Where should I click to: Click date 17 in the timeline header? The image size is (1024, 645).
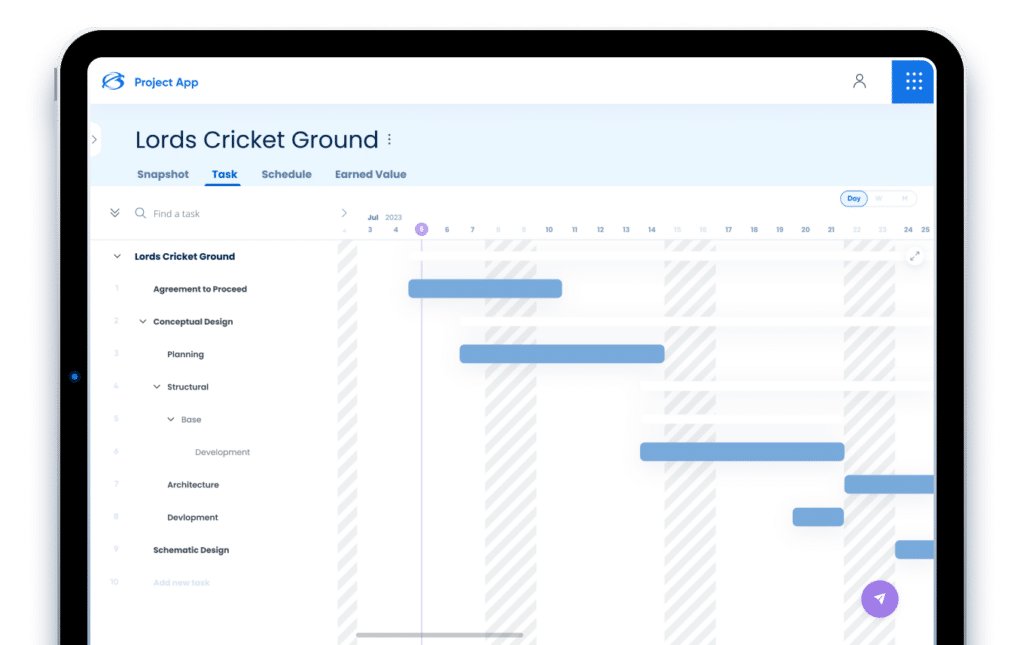click(728, 230)
